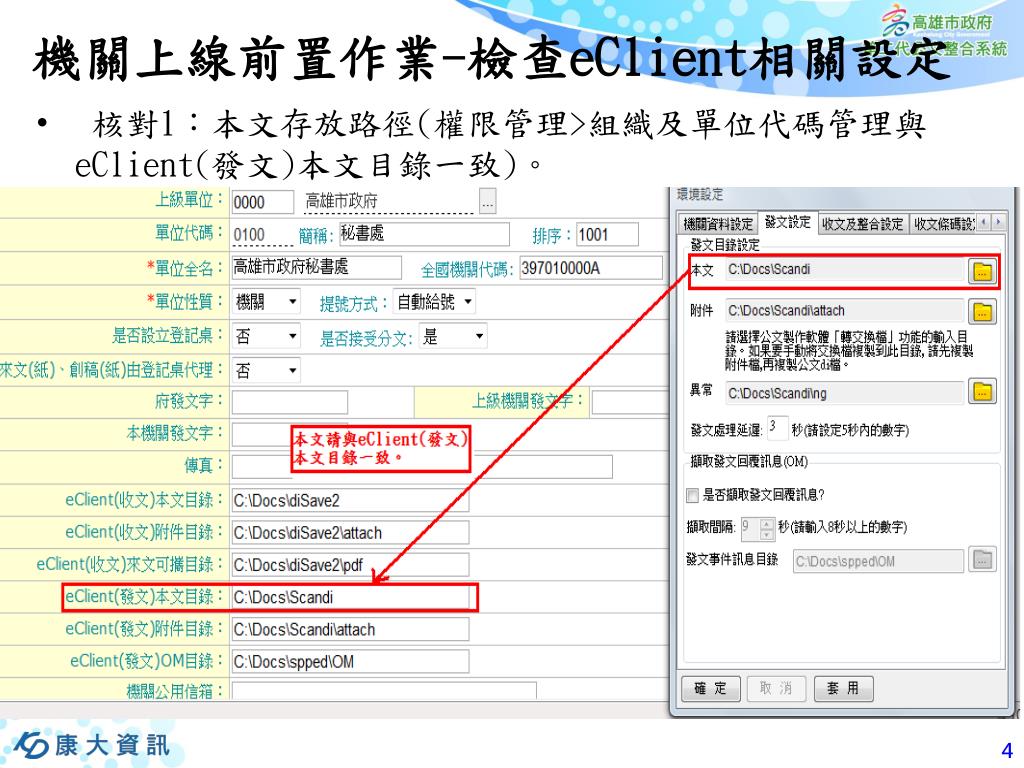Browse folder for 本文 path
The width and height of the screenshot is (1024, 768).
click(982, 270)
